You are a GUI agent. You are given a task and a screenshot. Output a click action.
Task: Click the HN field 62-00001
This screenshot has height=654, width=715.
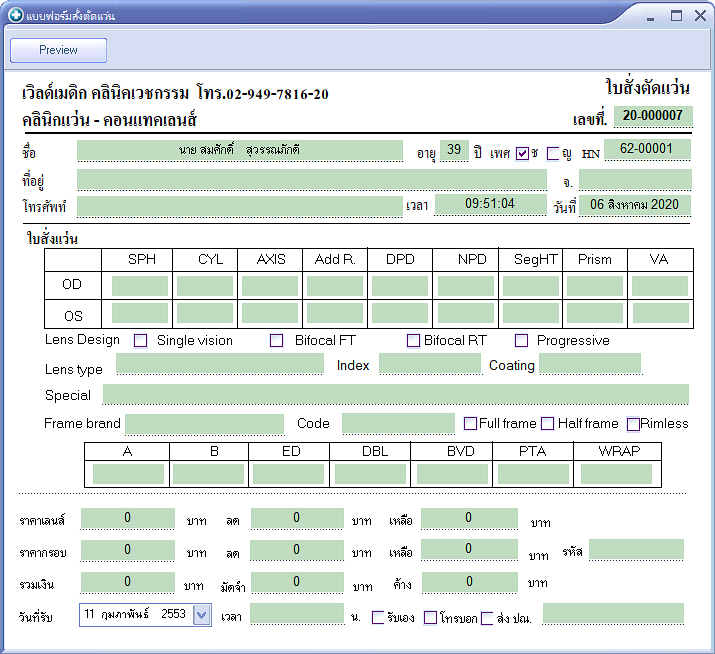click(647, 149)
